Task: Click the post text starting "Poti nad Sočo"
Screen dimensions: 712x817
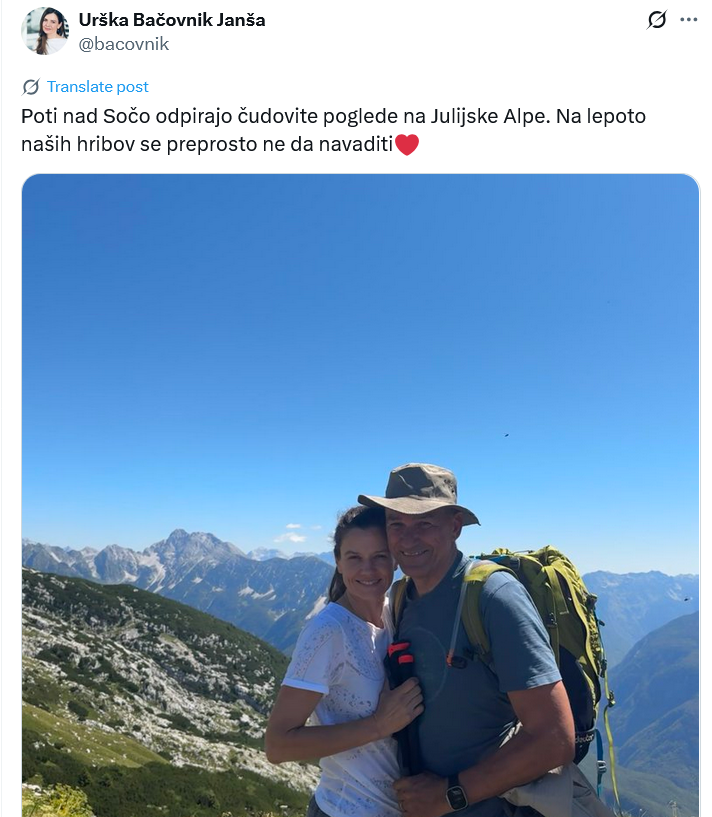Action: [334, 130]
